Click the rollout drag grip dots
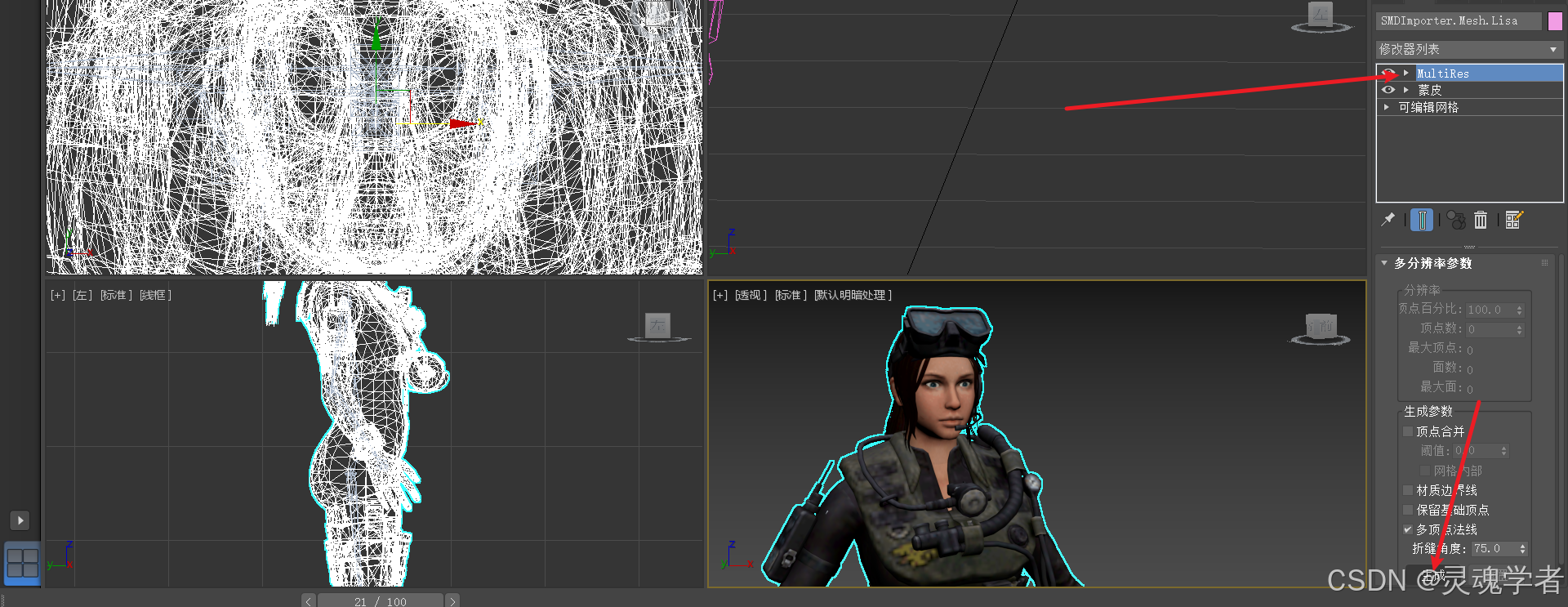This screenshot has height=607, width=1568. pyautogui.click(x=1544, y=263)
